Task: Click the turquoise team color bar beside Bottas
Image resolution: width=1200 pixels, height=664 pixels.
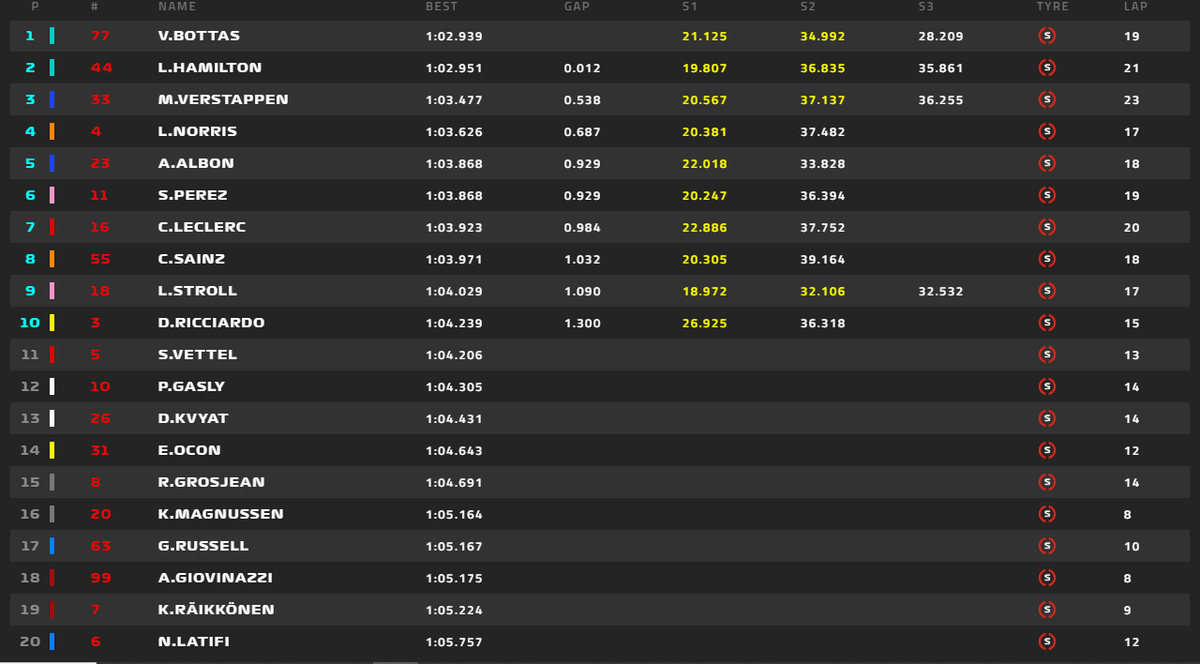Action: [x=52, y=36]
